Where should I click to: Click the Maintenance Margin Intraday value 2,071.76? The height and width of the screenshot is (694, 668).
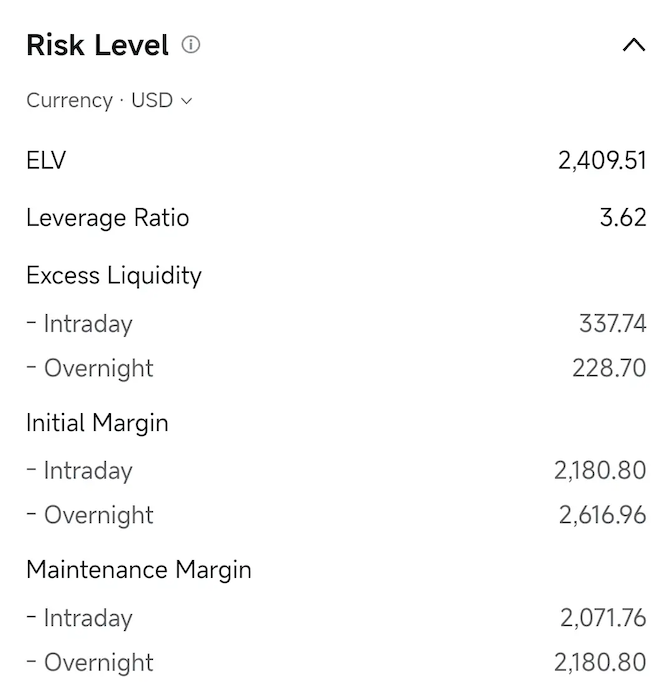603,618
